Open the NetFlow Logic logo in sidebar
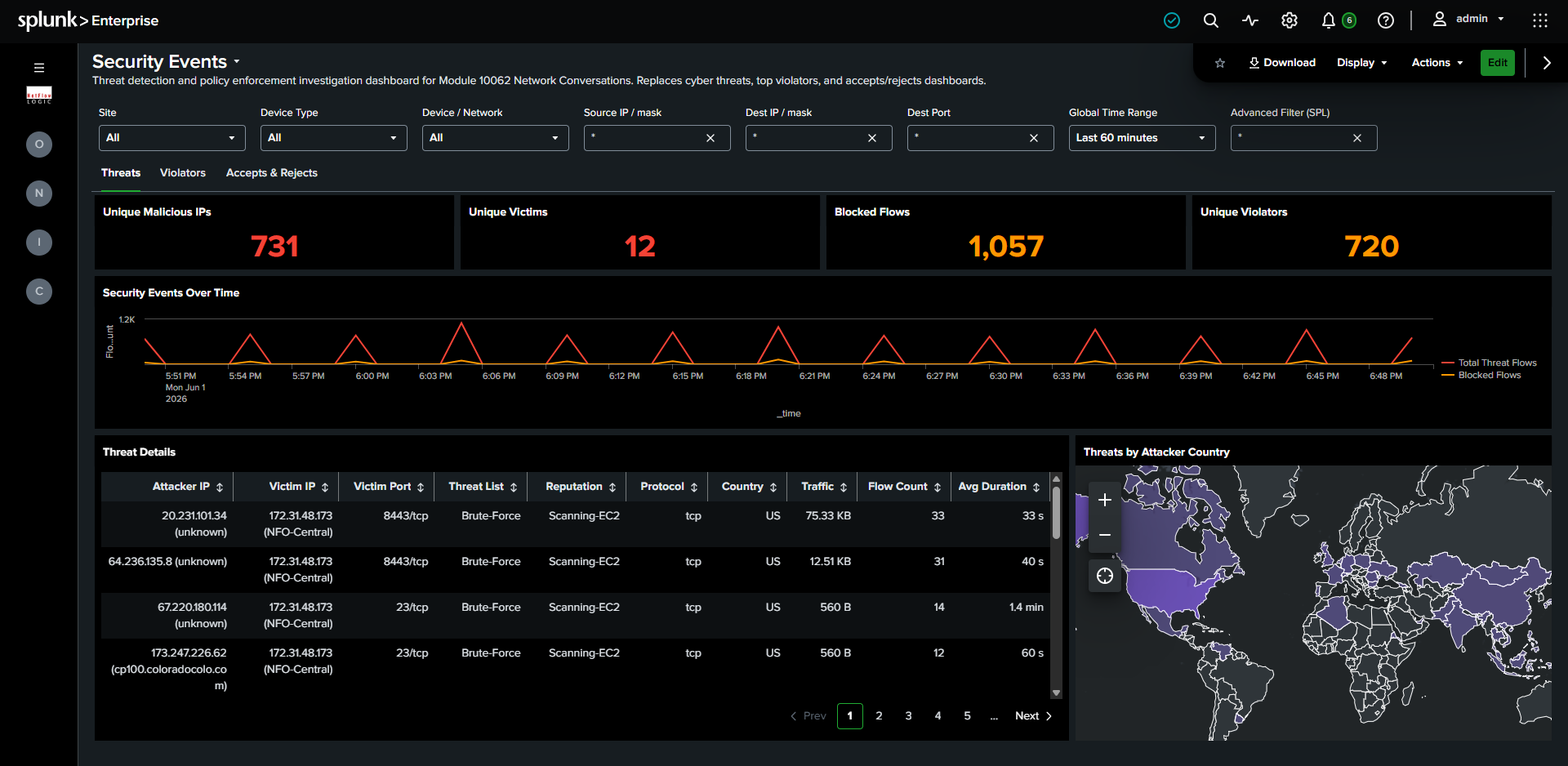Image resolution: width=1568 pixels, height=766 pixels. (39, 95)
